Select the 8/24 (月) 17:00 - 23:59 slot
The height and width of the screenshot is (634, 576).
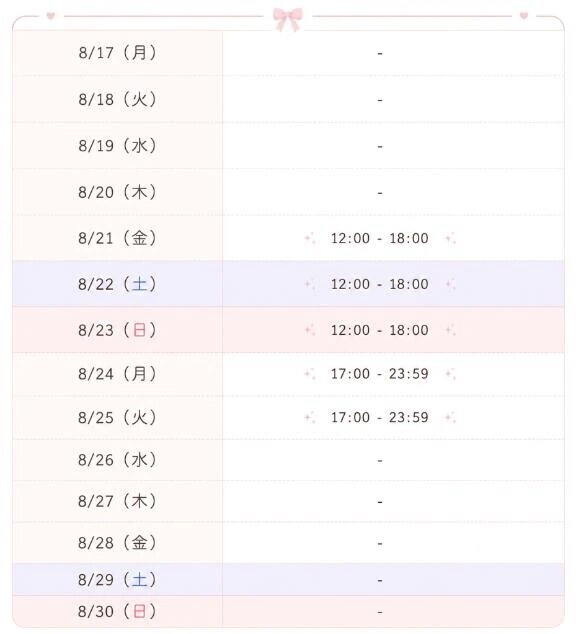(x=380, y=374)
